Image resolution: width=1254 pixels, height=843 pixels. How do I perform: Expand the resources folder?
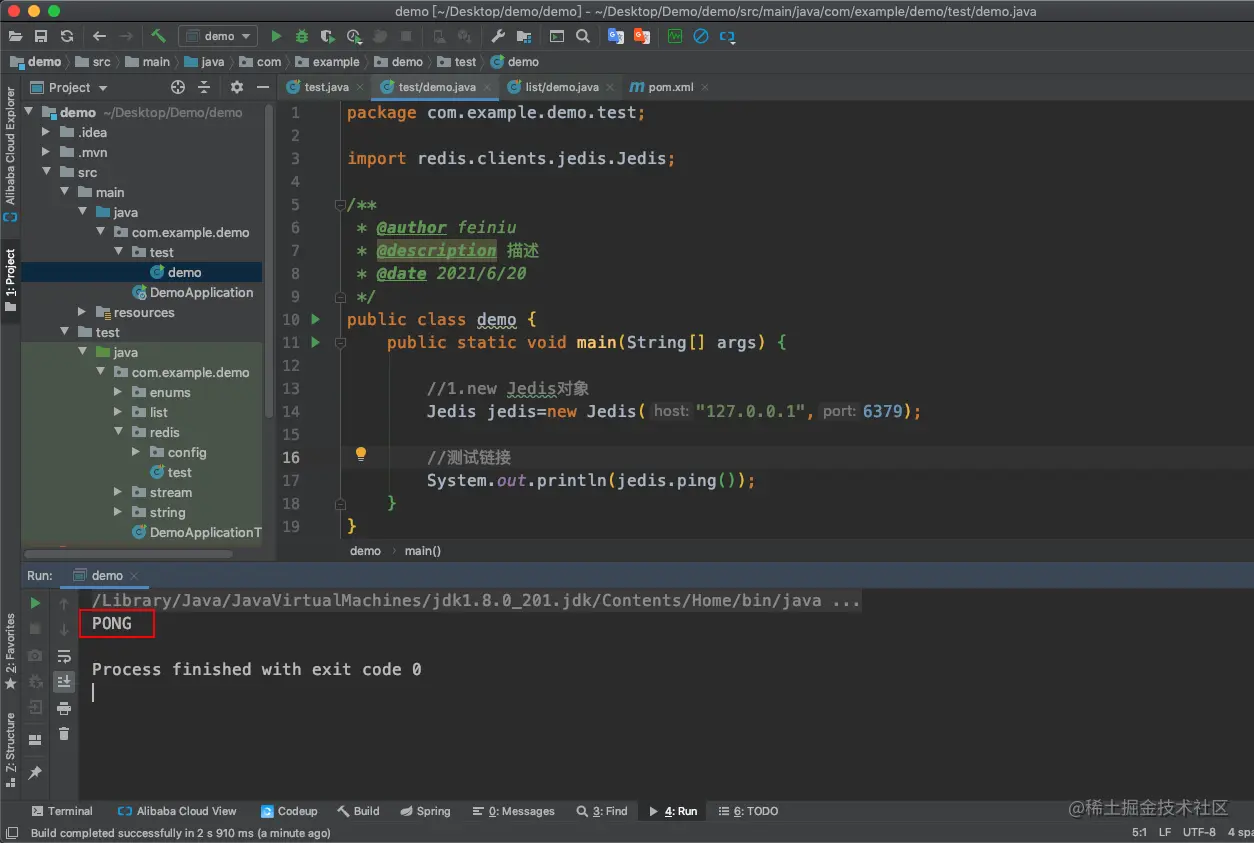point(82,312)
